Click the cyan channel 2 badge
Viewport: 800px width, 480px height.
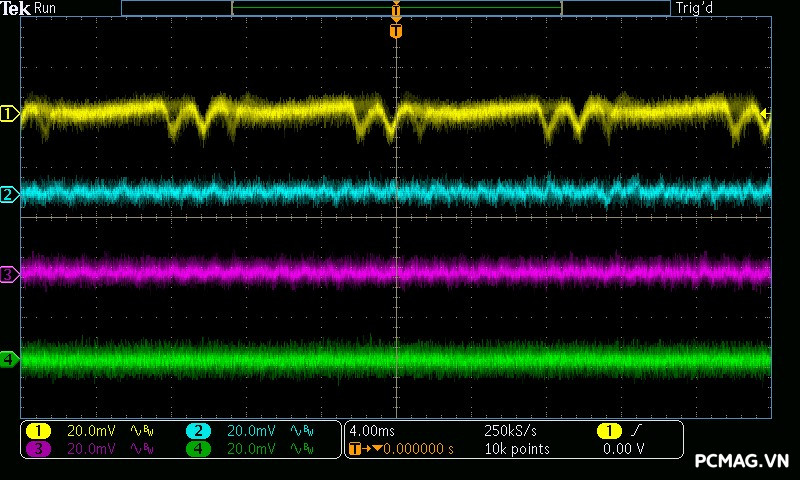[198, 431]
